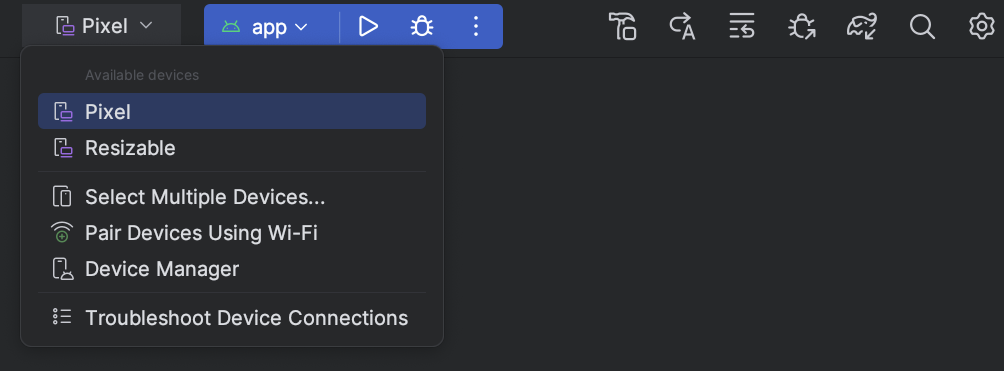Image resolution: width=1004 pixels, height=371 pixels.
Task: Open Troubleshoot Device Connections
Action: click(232, 318)
